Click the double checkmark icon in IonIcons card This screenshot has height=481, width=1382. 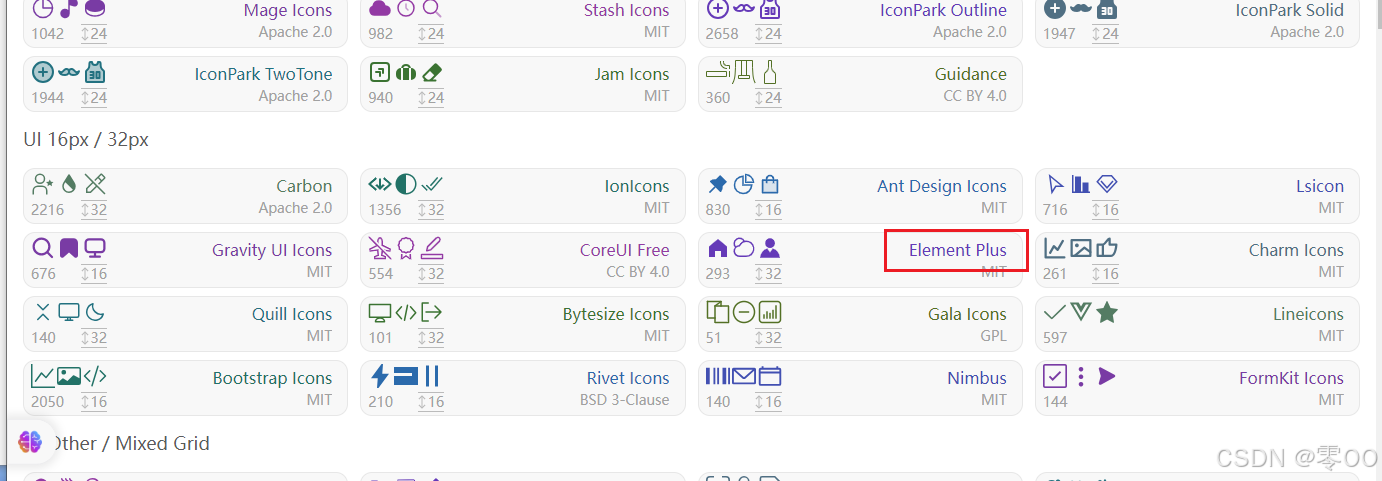coord(432,184)
